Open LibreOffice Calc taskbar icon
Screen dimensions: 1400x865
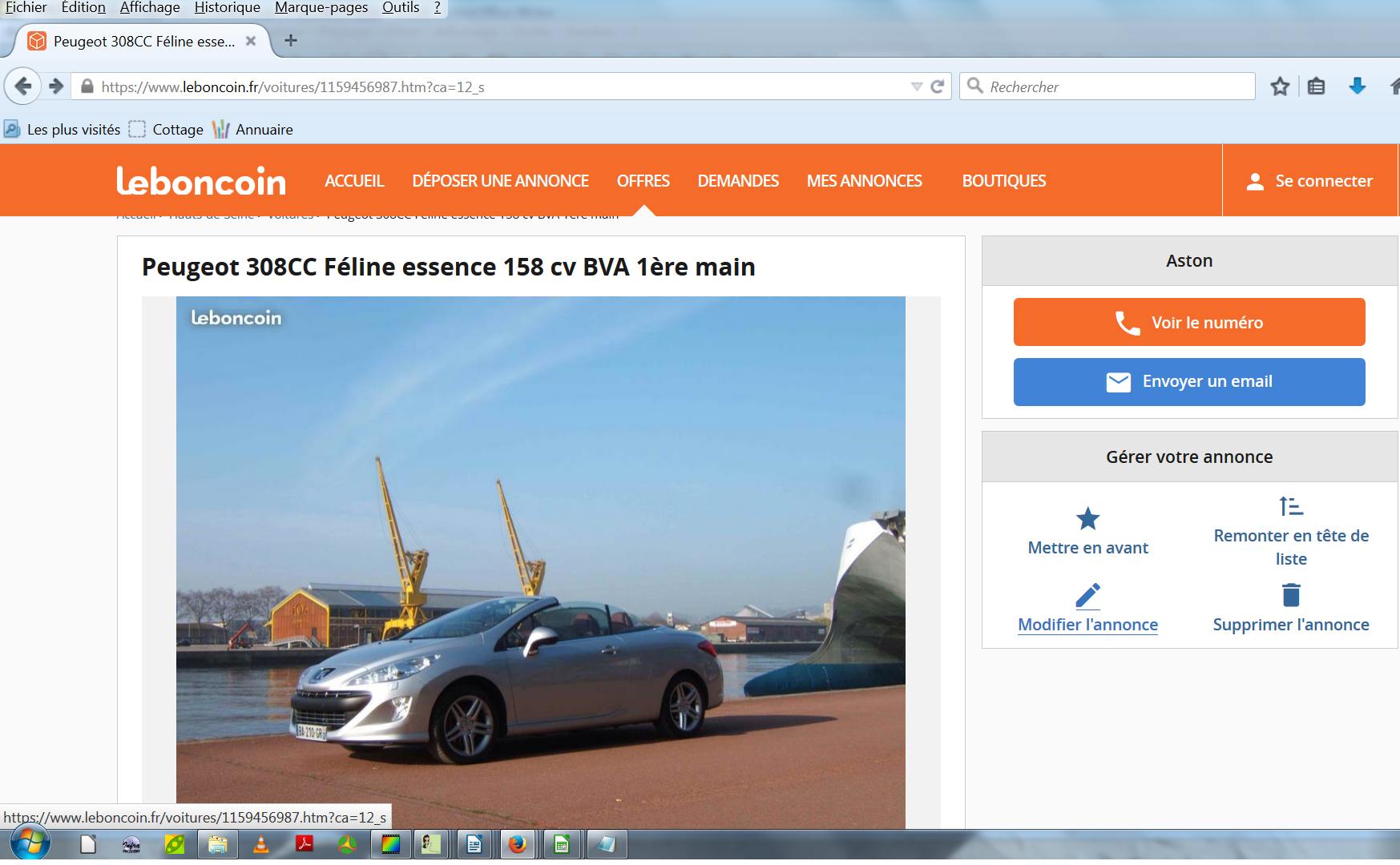(x=561, y=845)
